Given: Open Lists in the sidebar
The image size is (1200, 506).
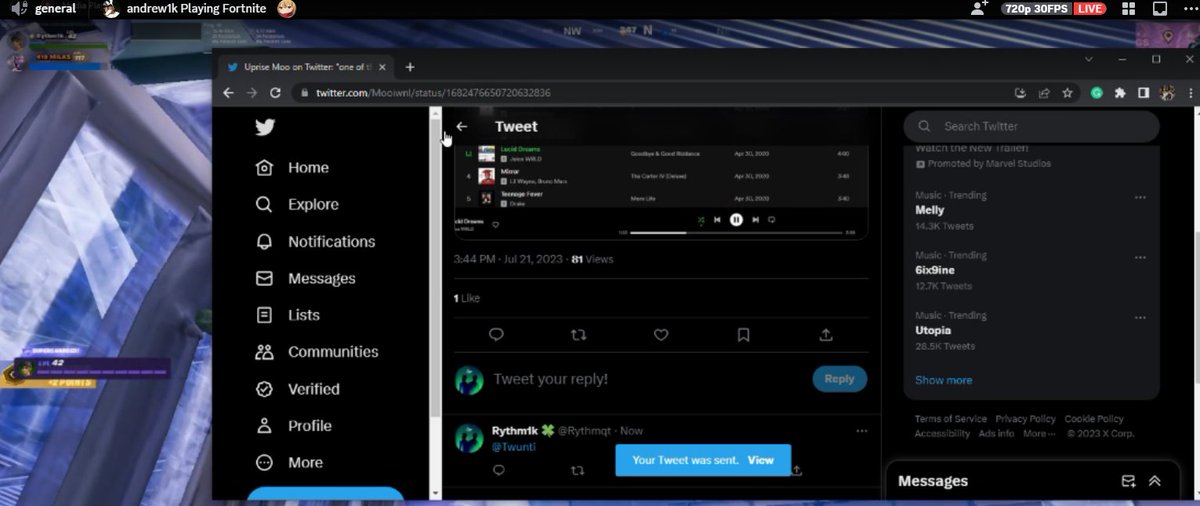Looking at the screenshot, I should [x=288, y=315].
